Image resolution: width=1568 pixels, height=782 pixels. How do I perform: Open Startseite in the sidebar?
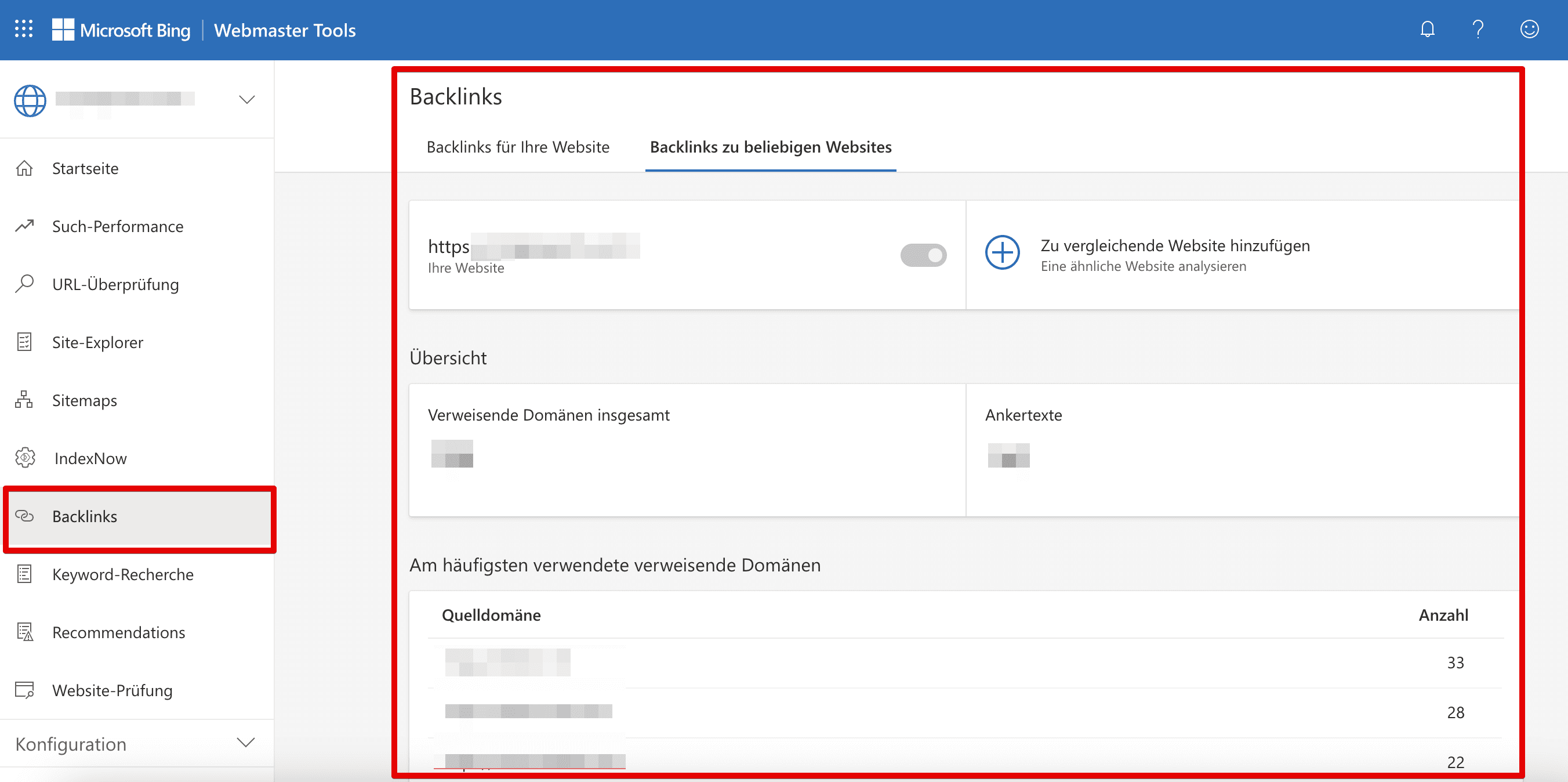click(x=137, y=168)
